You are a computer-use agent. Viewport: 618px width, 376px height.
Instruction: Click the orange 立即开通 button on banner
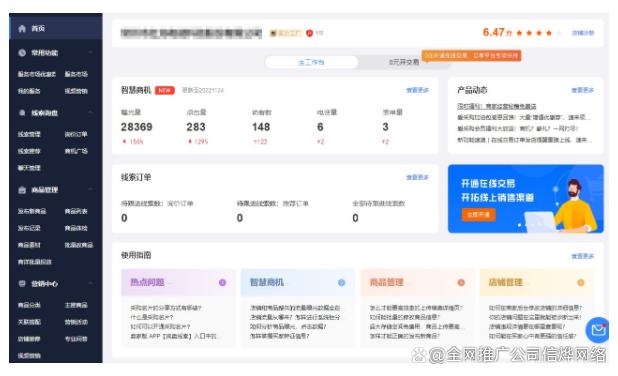[x=478, y=215]
